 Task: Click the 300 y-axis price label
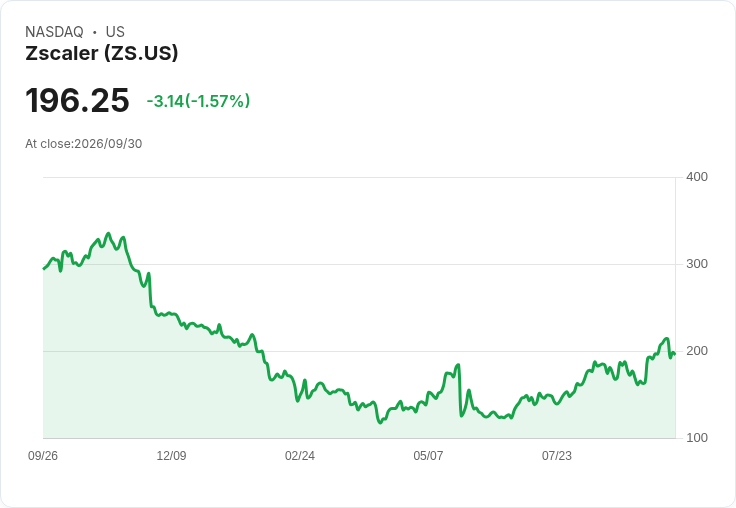[x=697, y=264]
